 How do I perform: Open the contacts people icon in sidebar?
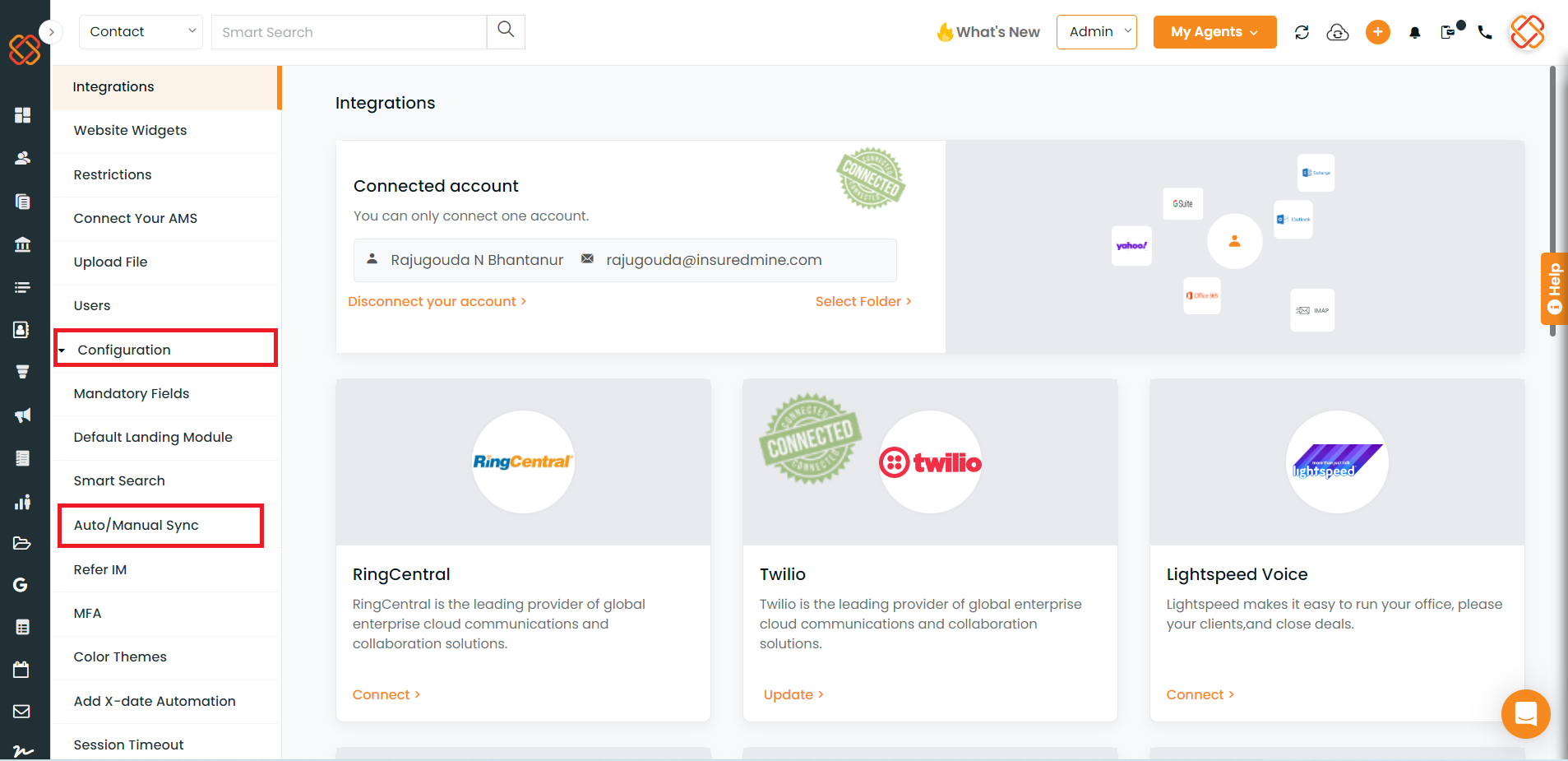click(x=23, y=158)
